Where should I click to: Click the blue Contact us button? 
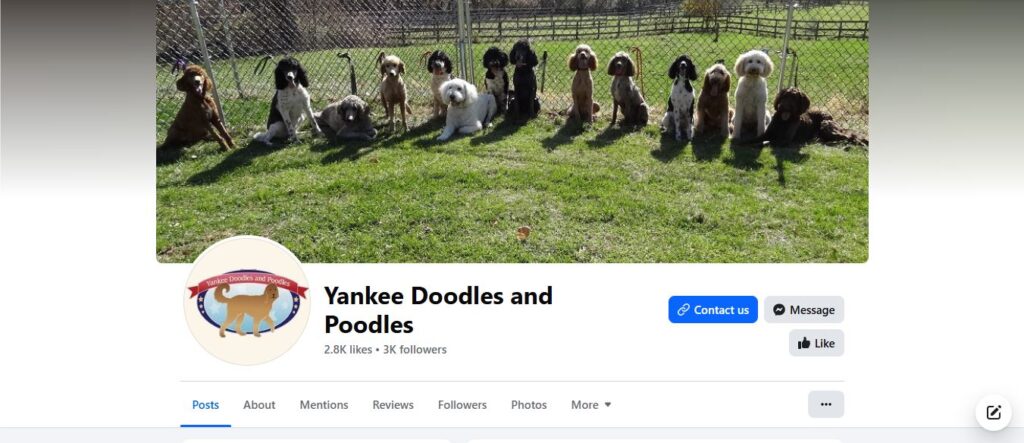point(713,310)
